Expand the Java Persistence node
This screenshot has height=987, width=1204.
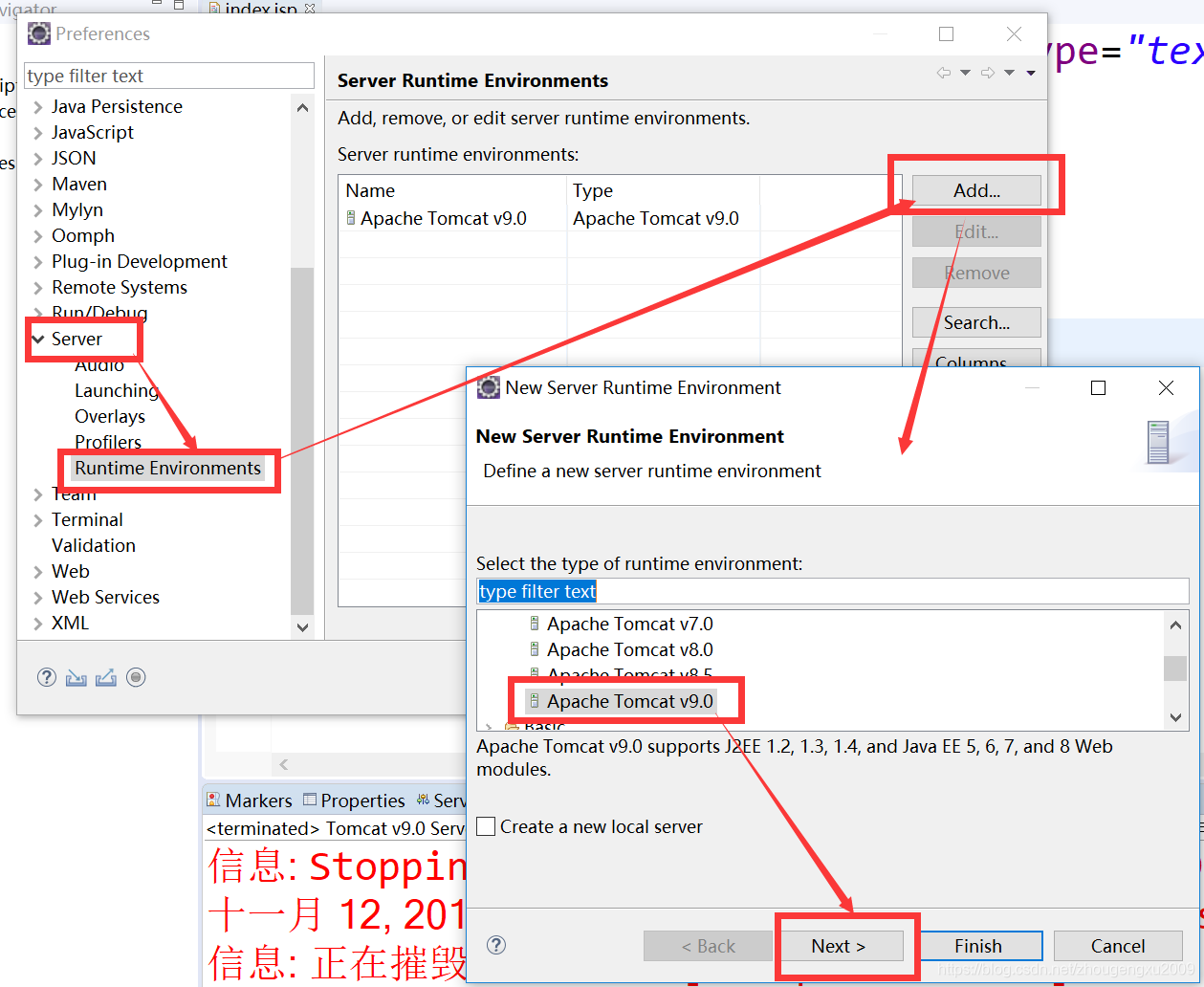(x=38, y=106)
